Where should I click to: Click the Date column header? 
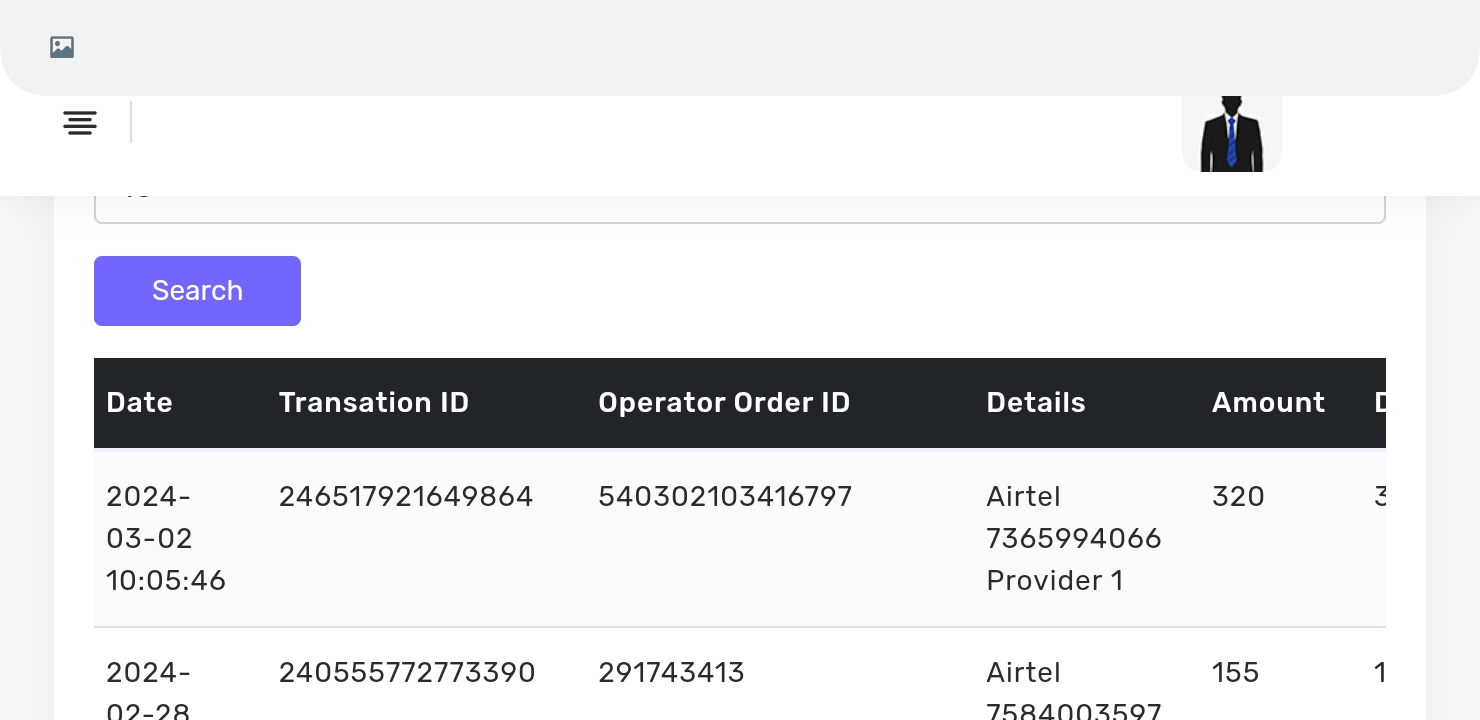click(x=139, y=403)
